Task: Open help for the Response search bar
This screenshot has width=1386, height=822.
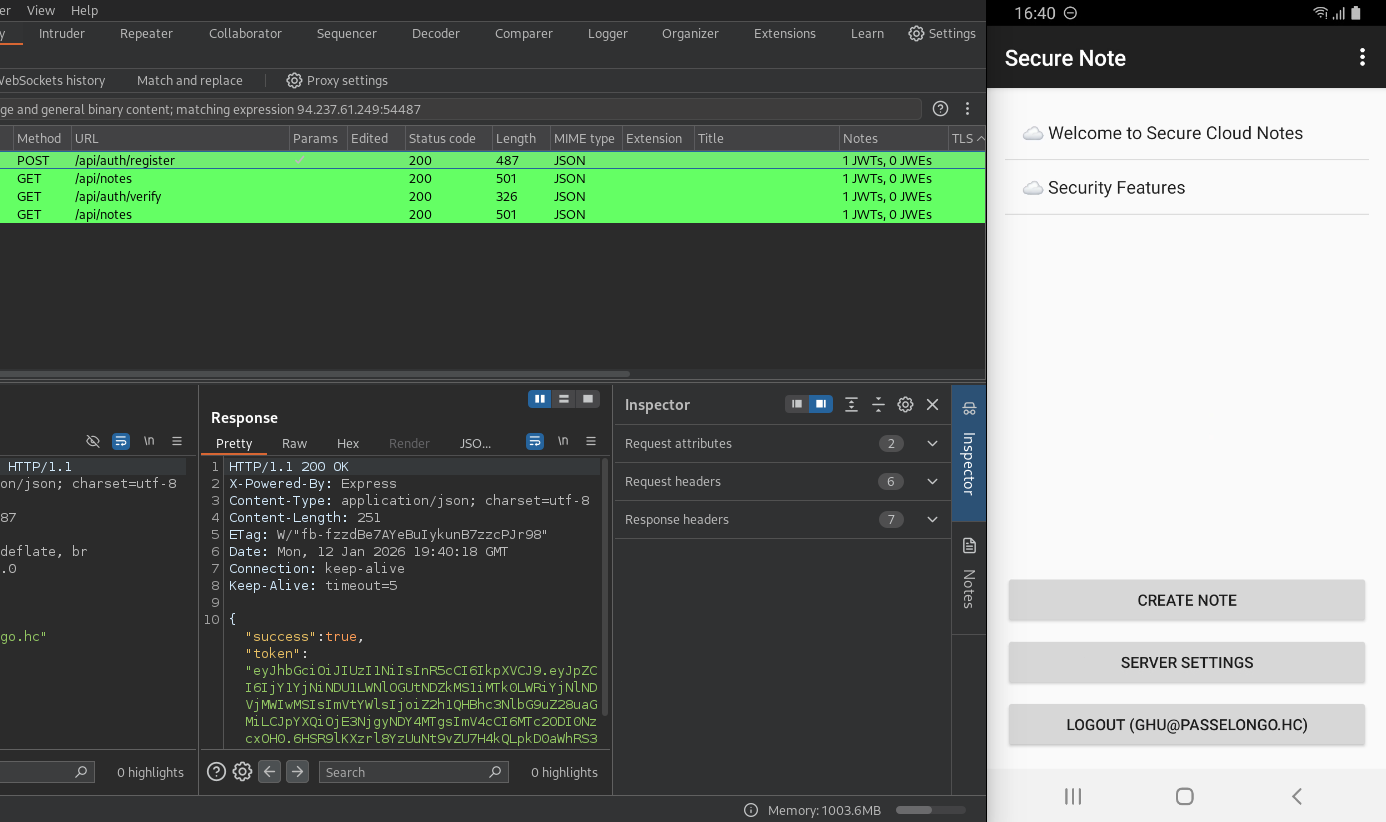Action: click(x=216, y=772)
